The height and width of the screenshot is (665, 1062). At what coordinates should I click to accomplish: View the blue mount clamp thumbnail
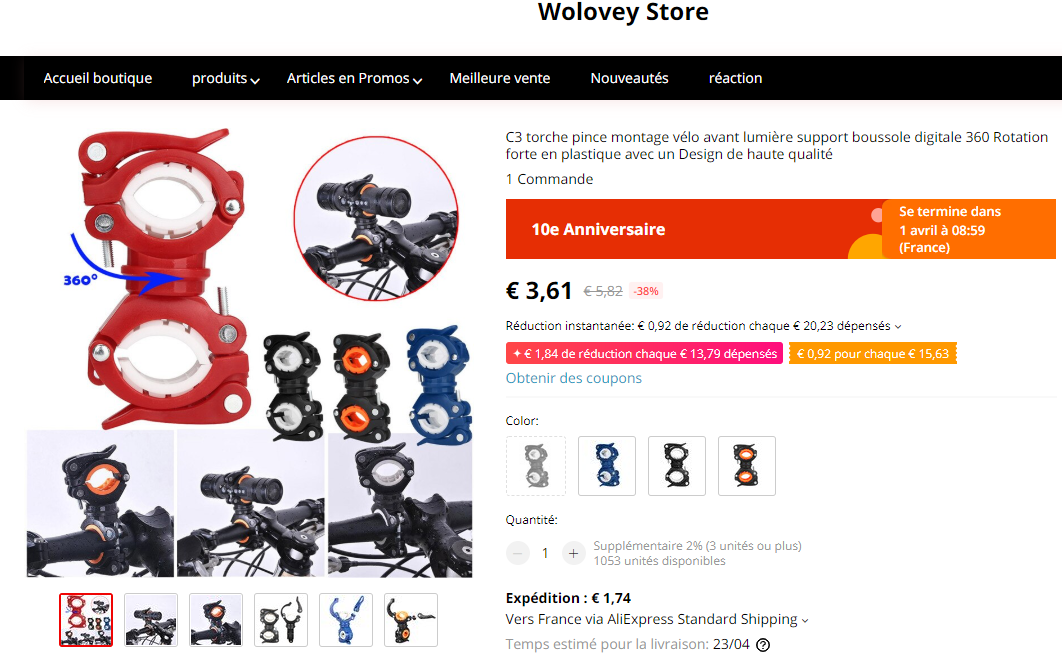coord(346,620)
